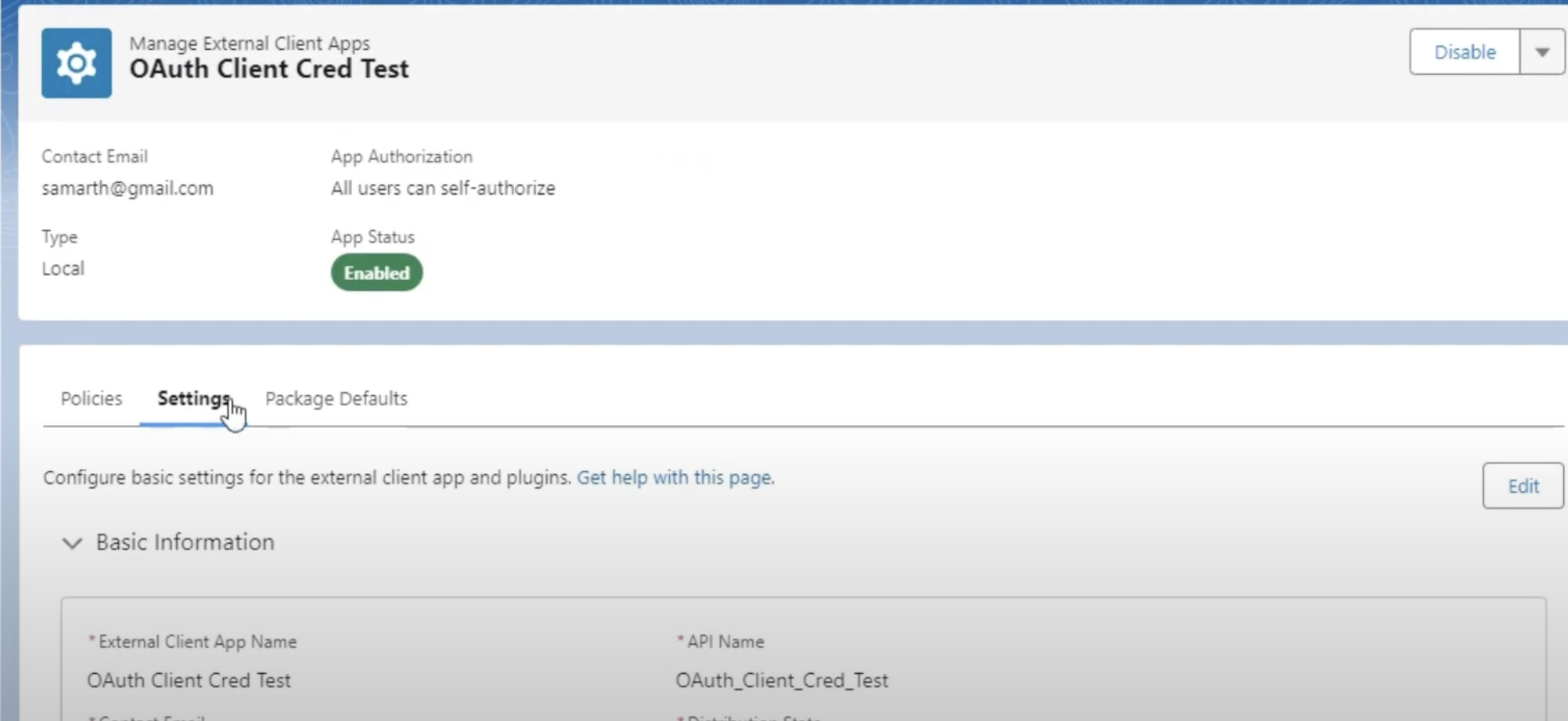
Task: Click the Disable button
Action: coord(1464,52)
